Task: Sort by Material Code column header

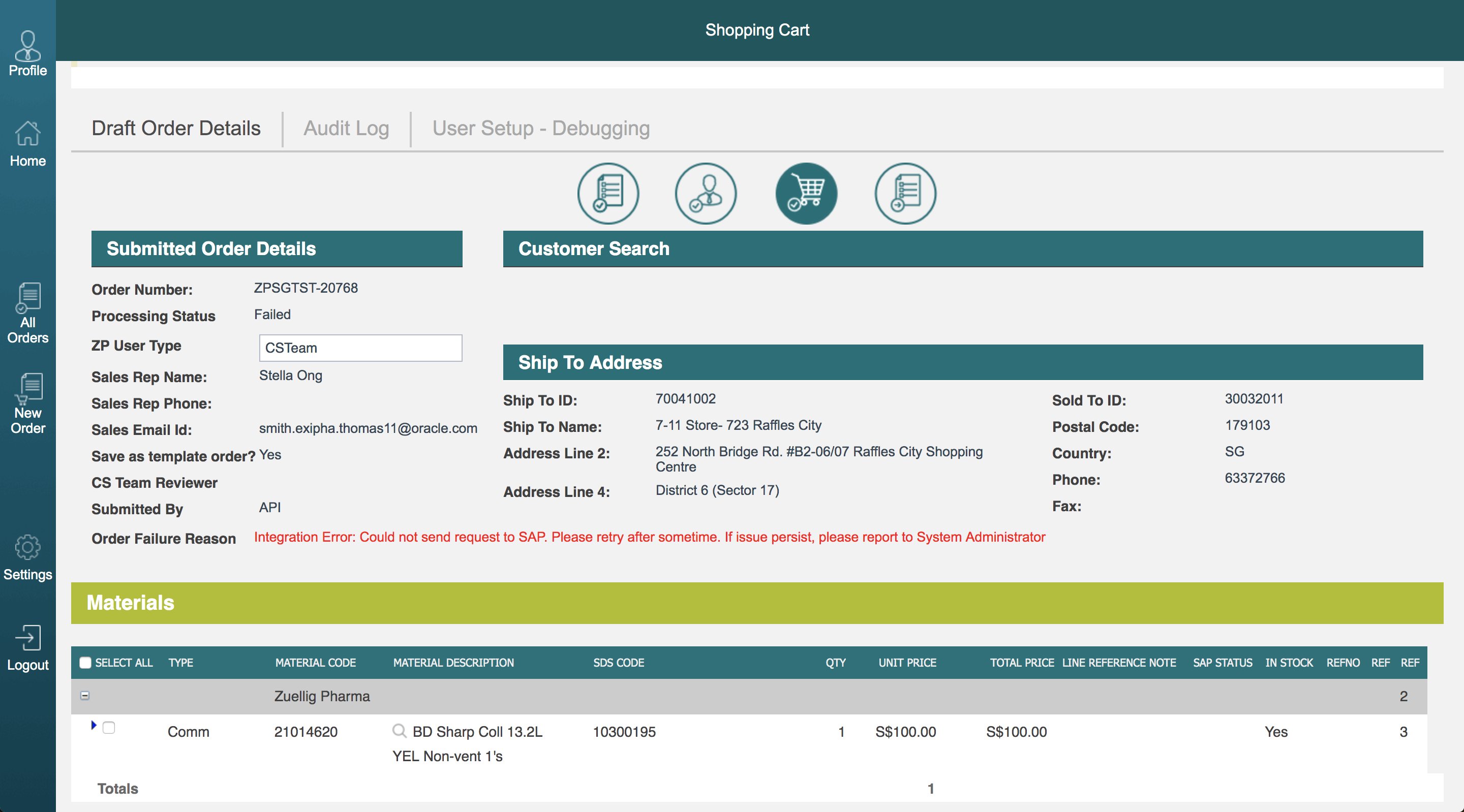Action: 315,663
